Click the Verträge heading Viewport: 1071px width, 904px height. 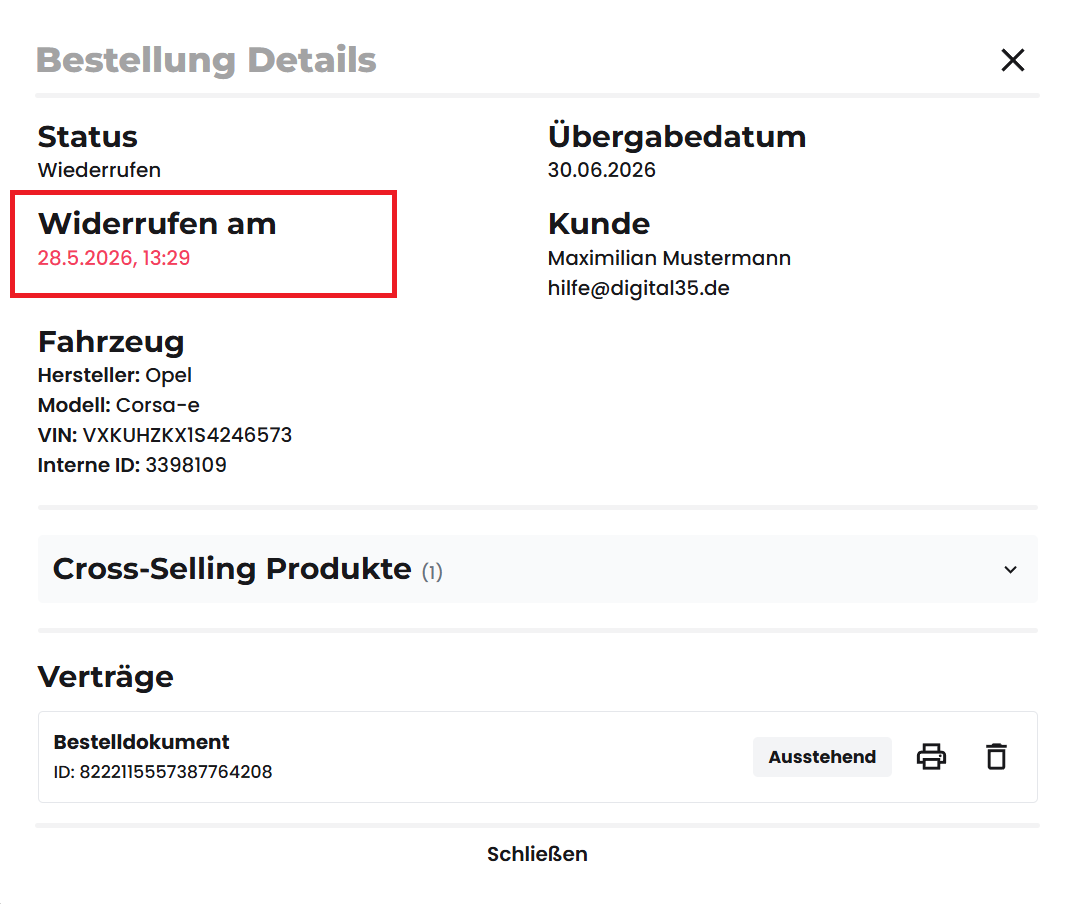[106, 677]
